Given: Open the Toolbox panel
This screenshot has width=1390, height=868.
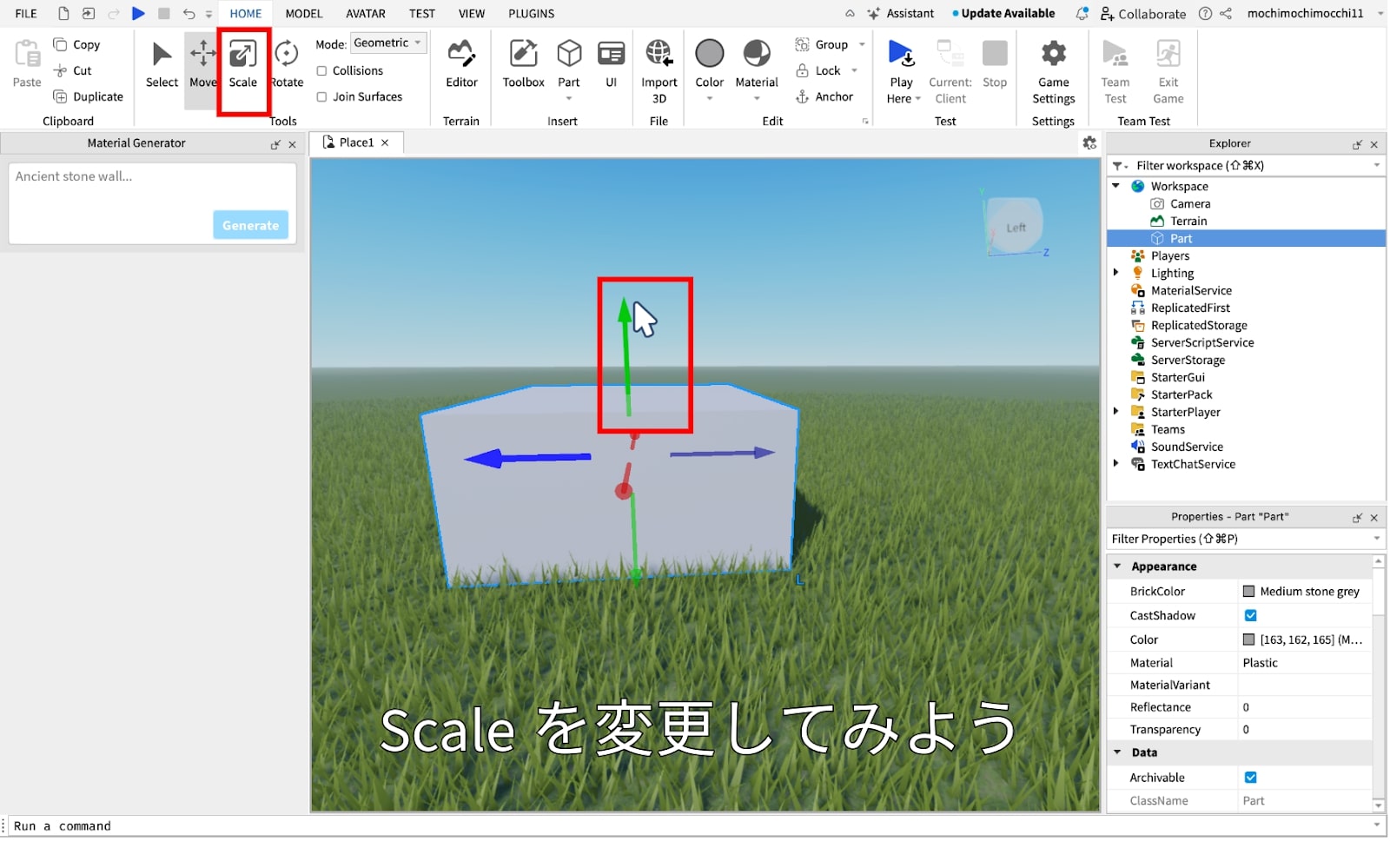Looking at the screenshot, I should [523, 64].
